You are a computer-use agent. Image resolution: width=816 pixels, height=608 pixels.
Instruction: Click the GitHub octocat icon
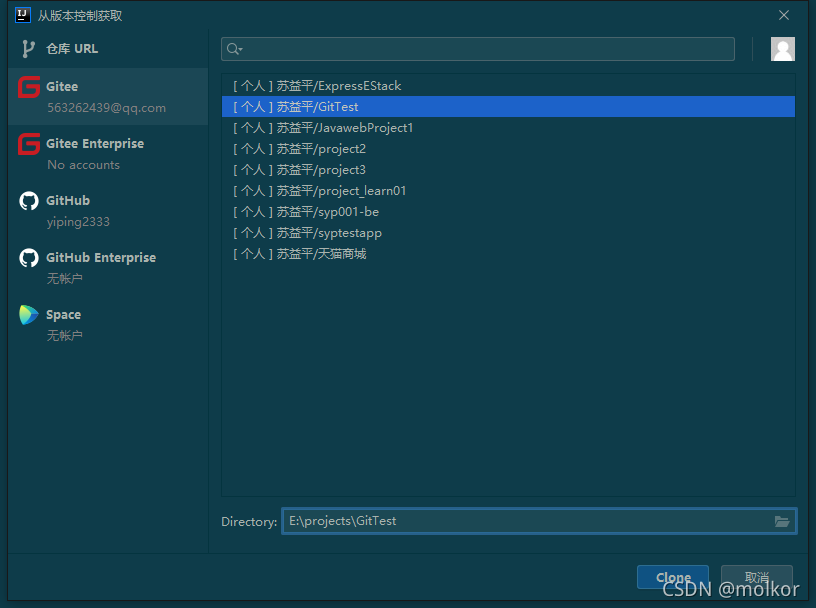tap(29, 201)
